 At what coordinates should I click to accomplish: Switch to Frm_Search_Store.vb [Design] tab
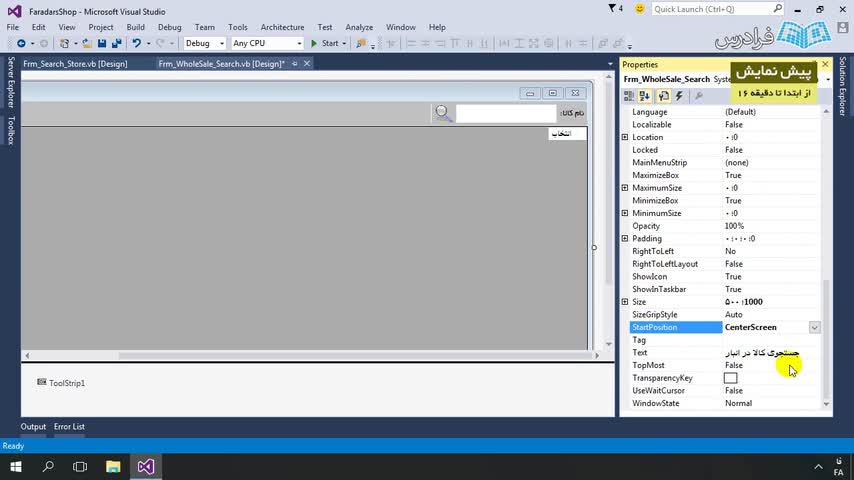pos(75,64)
